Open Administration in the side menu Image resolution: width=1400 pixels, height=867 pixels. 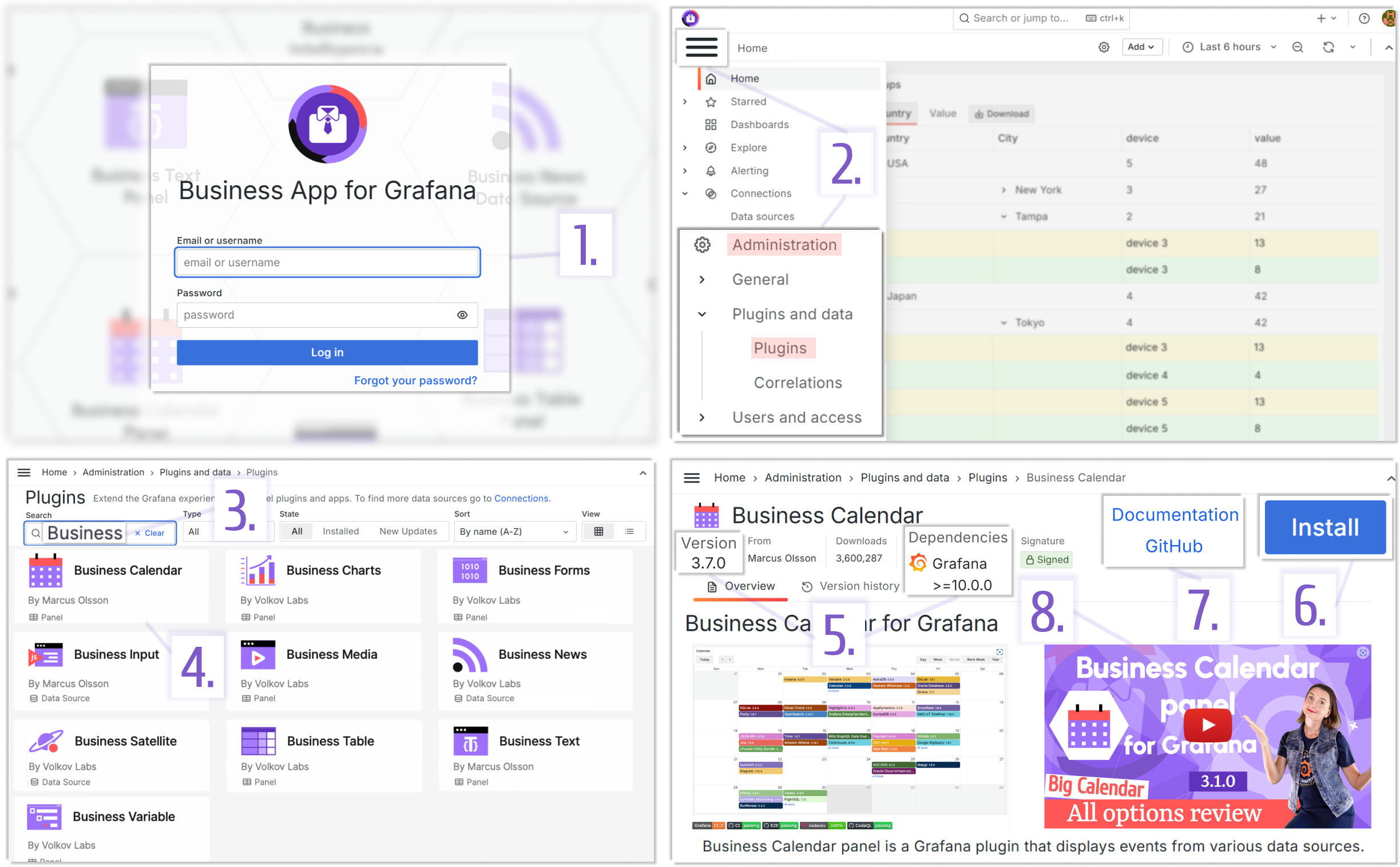click(783, 245)
